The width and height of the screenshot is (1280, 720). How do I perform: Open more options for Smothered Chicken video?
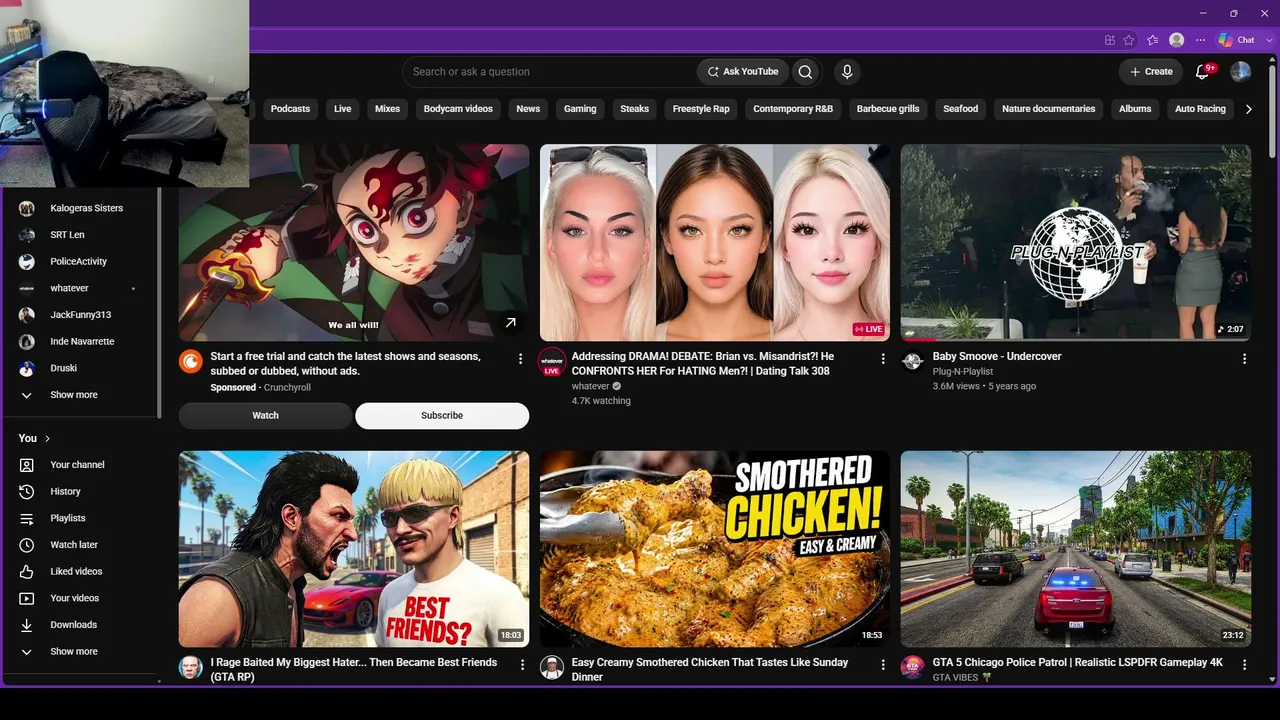[x=882, y=664]
